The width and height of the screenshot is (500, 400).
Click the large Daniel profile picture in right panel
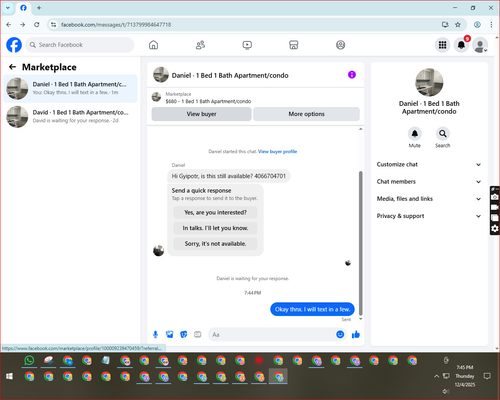coord(429,83)
